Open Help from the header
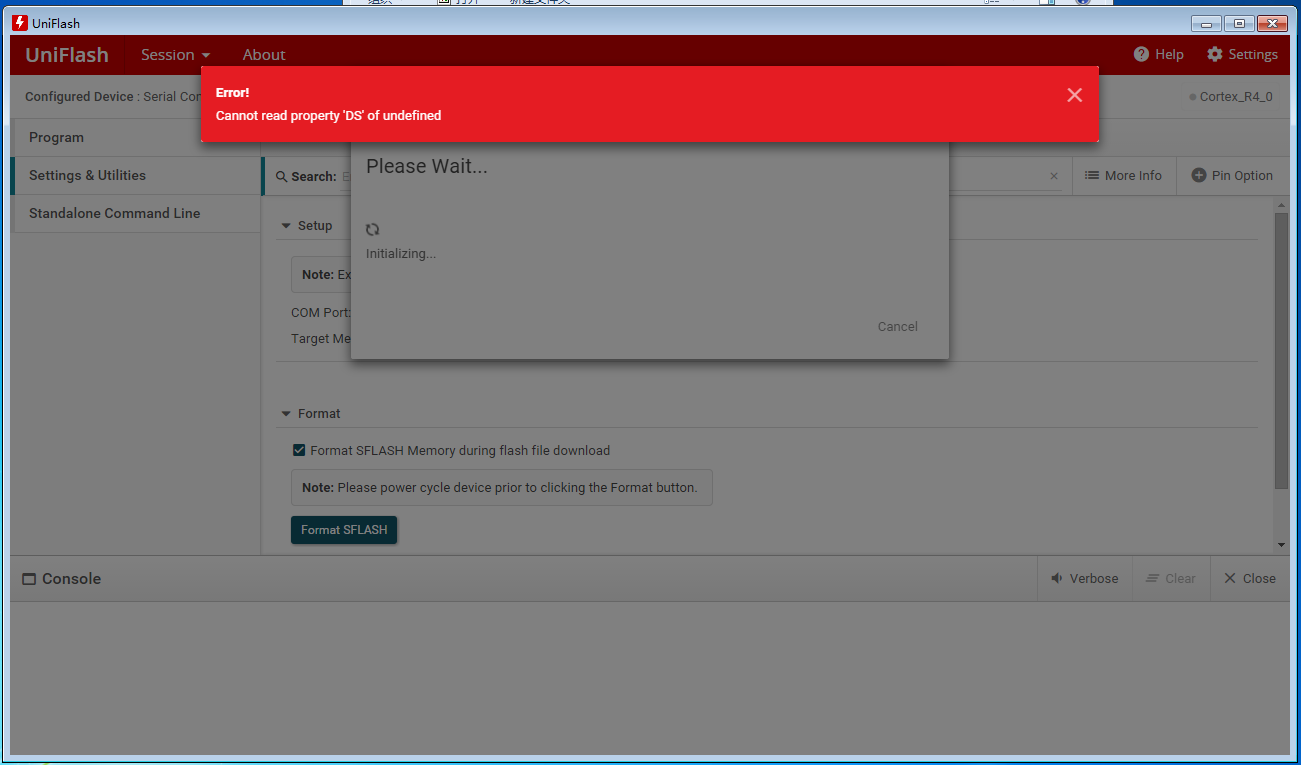The width and height of the screenshot is (1301, 765). pos(1158,55)
